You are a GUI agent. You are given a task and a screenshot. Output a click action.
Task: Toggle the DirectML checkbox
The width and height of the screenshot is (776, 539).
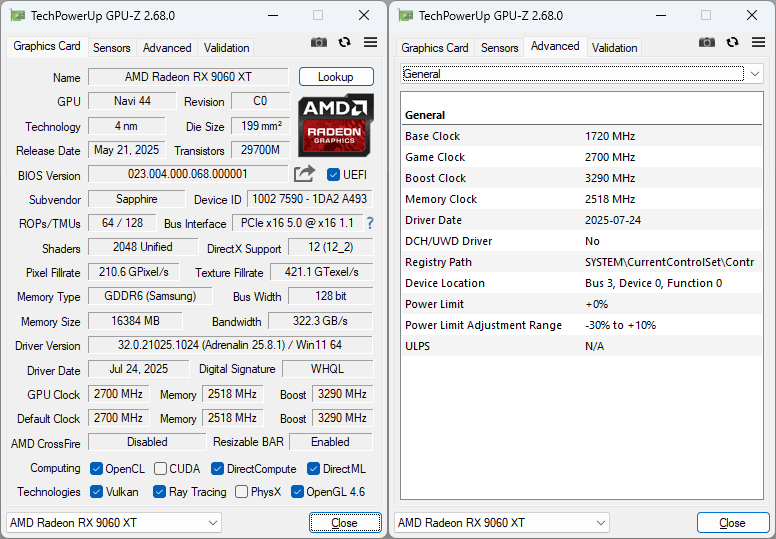pos(313,469)
